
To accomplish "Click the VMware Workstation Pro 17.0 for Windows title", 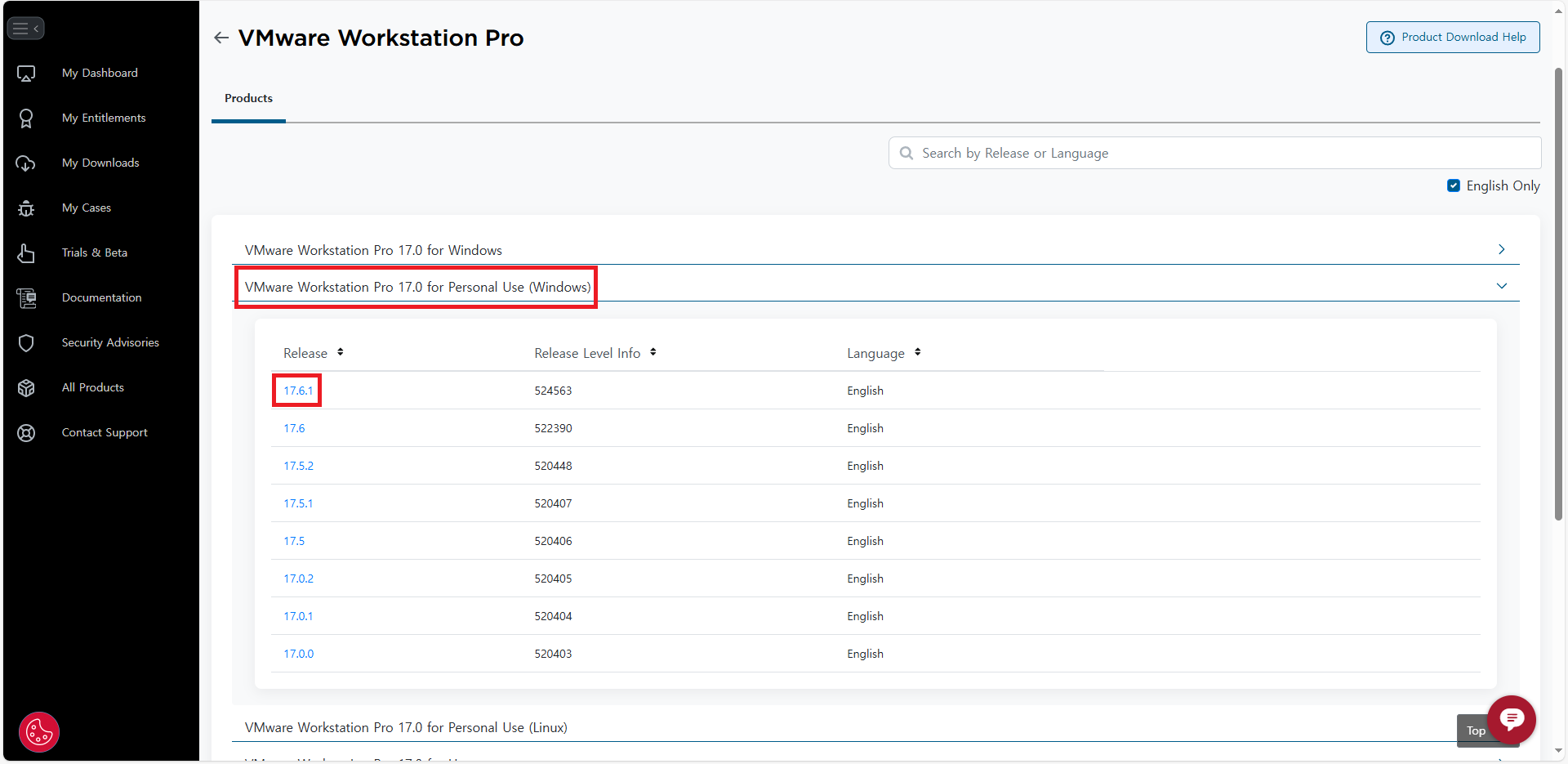I will click(373, 250).
